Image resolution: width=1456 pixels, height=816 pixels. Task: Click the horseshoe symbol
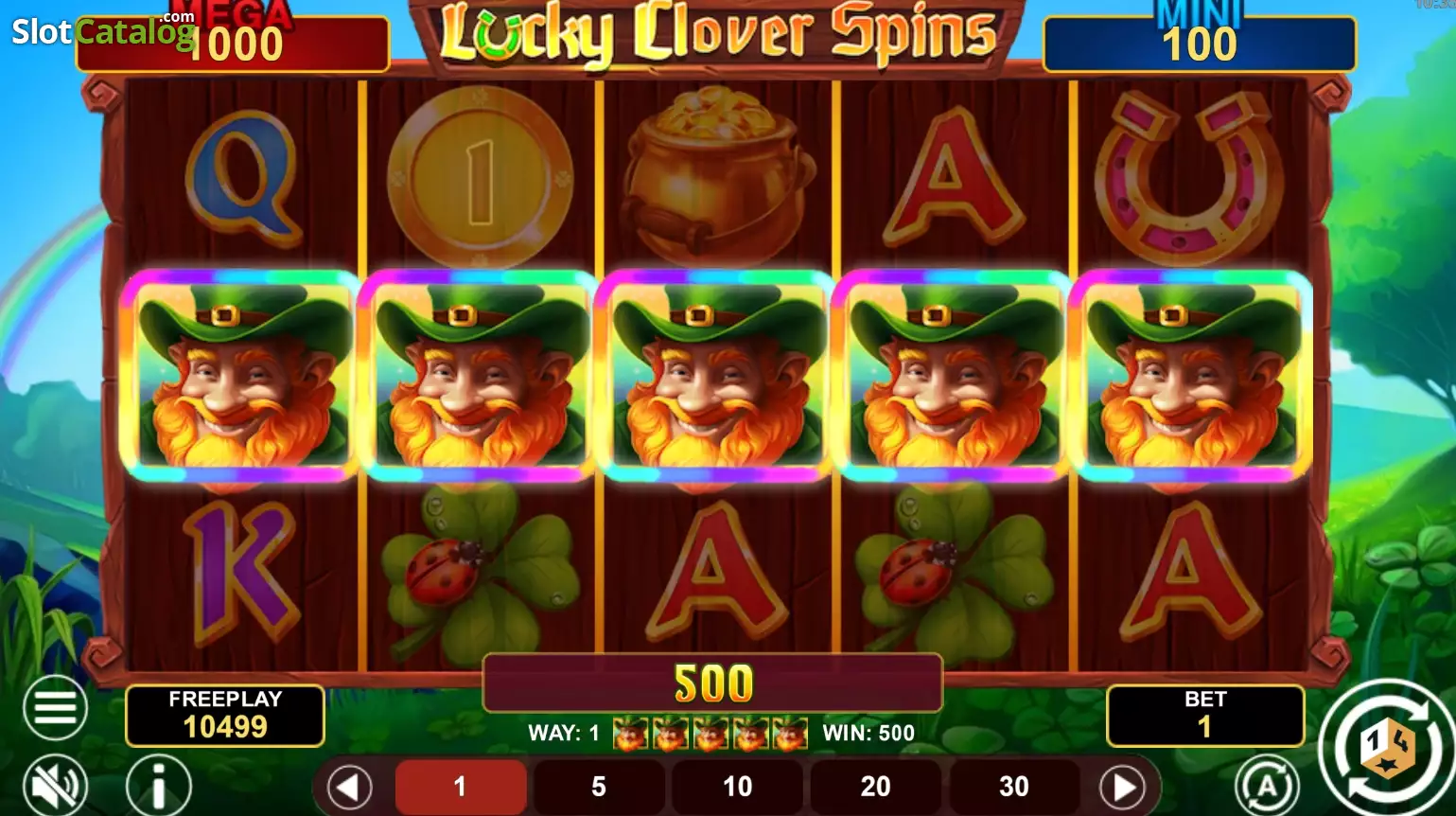[1189, 178]
